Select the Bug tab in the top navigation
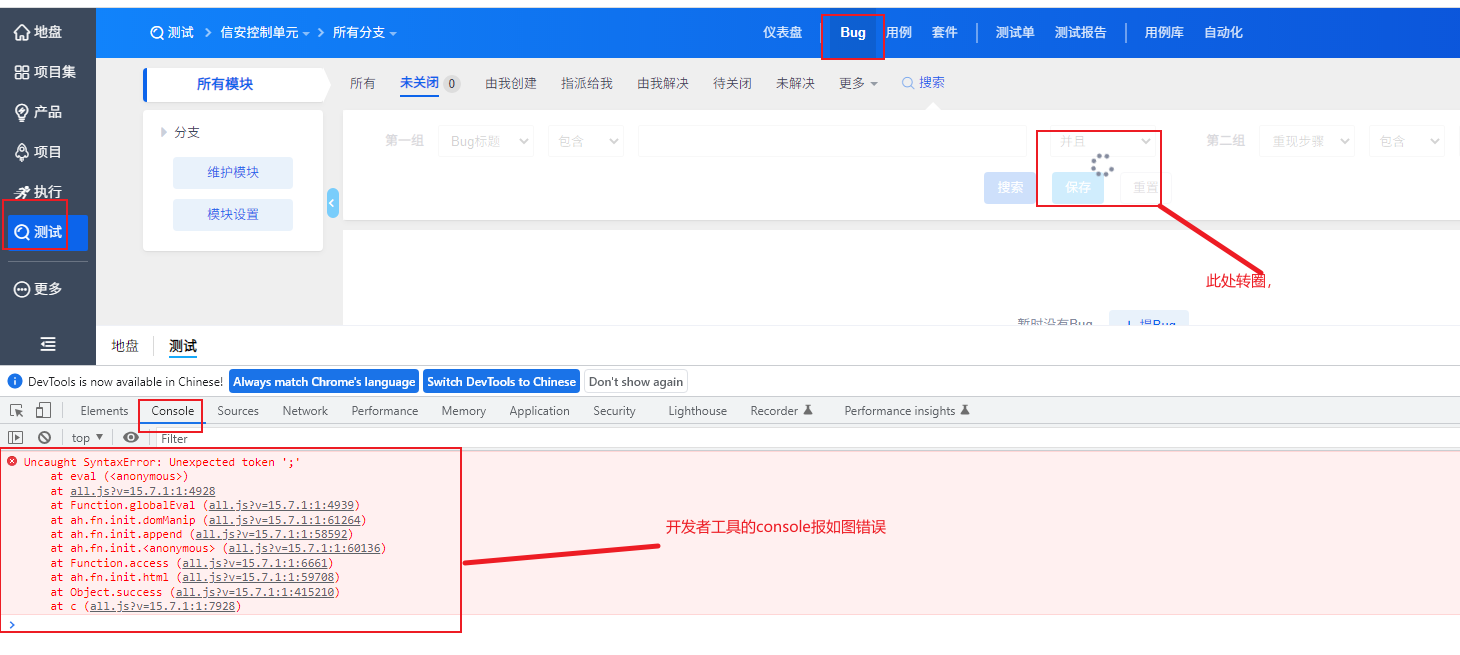 853,32
